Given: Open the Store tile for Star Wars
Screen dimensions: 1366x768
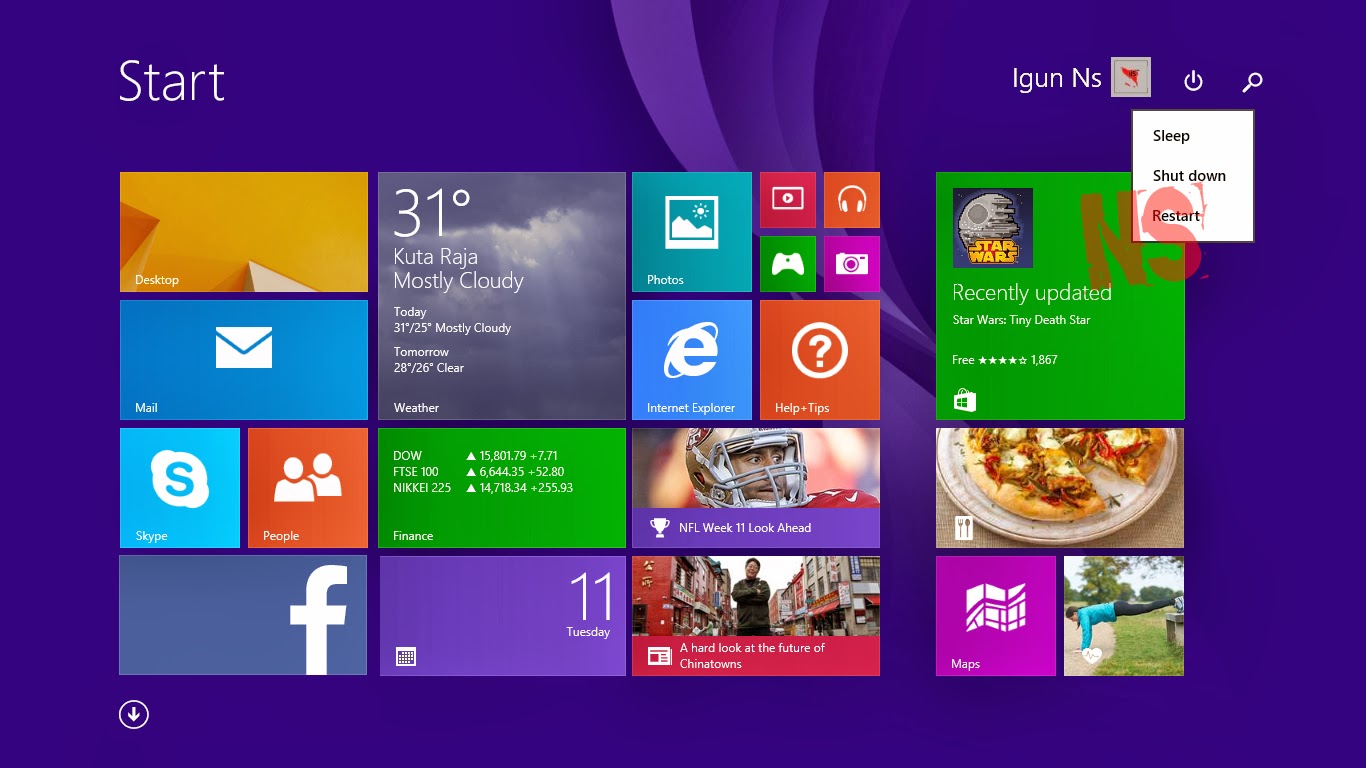Looking at the screenshot, I should click(1060, 296).
